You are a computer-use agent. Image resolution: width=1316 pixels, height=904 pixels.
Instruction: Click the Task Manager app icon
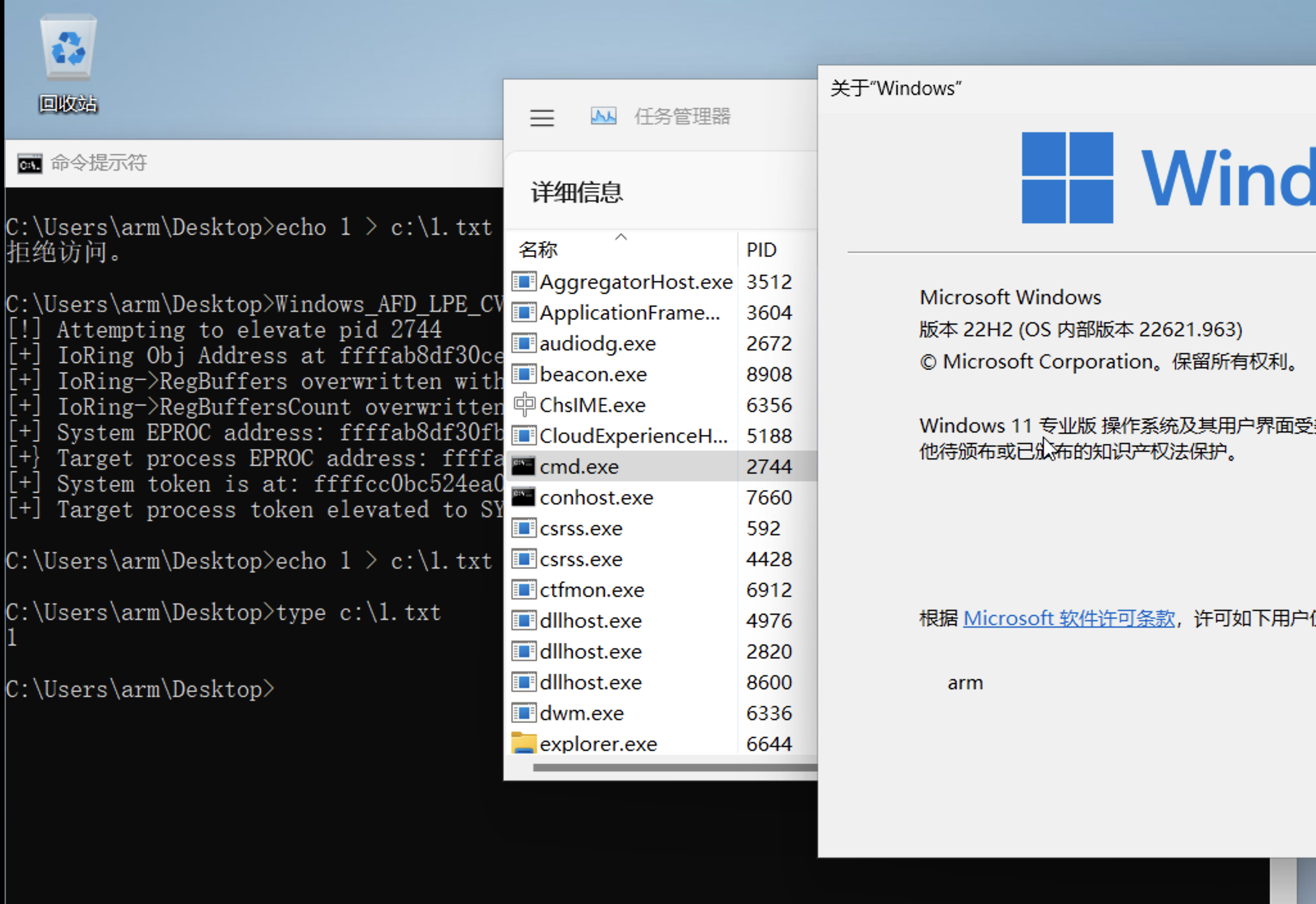click(x=603, y=116)
